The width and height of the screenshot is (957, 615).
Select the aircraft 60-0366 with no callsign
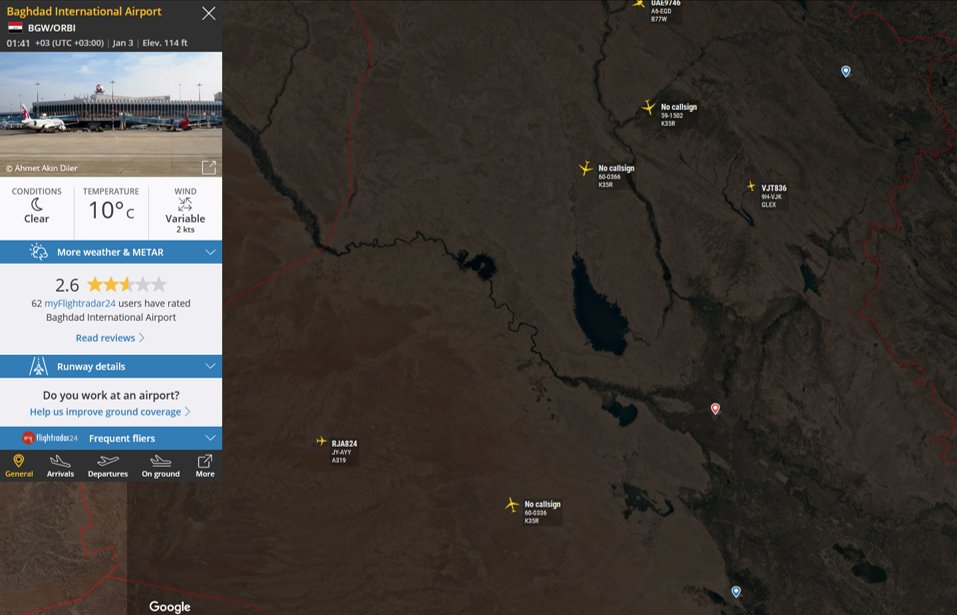586,168
